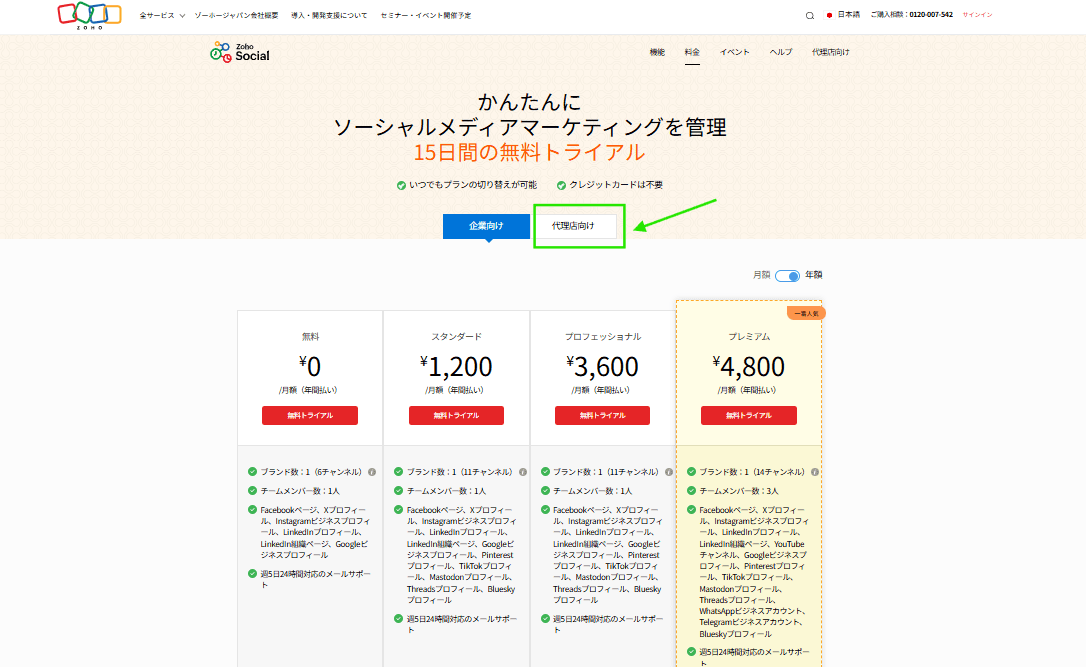The image size is (1086, 667).
Task: Click the Zoho Social product logo
Action: point(240,52)
